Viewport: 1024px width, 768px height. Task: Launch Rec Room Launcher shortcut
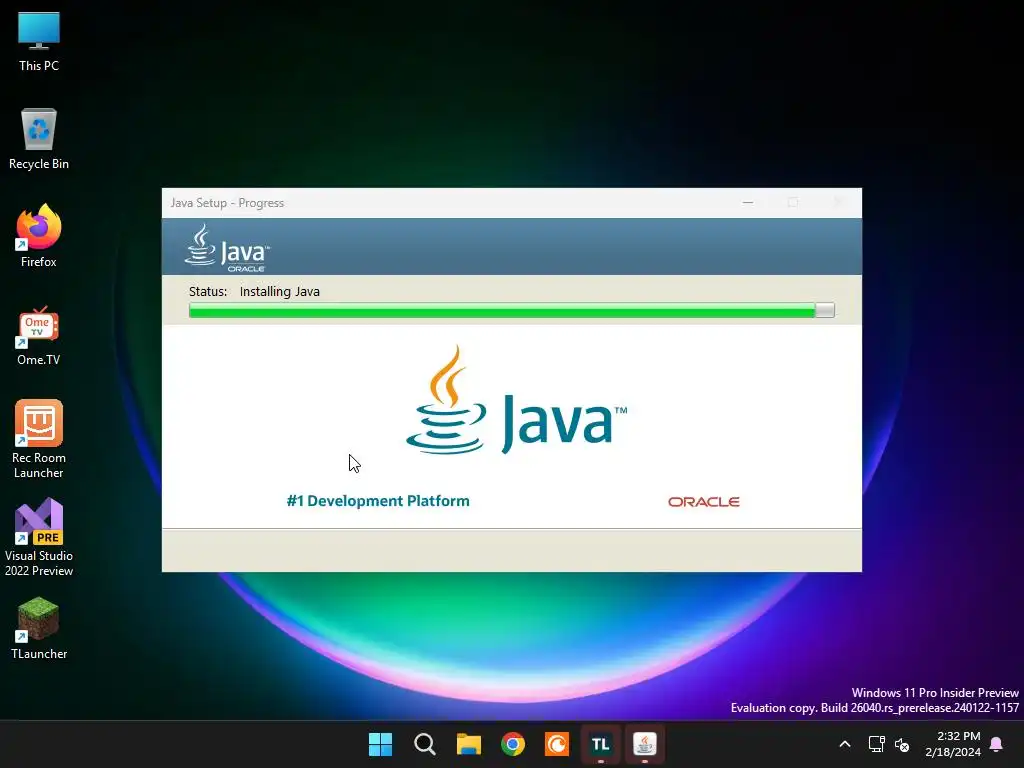39,439
